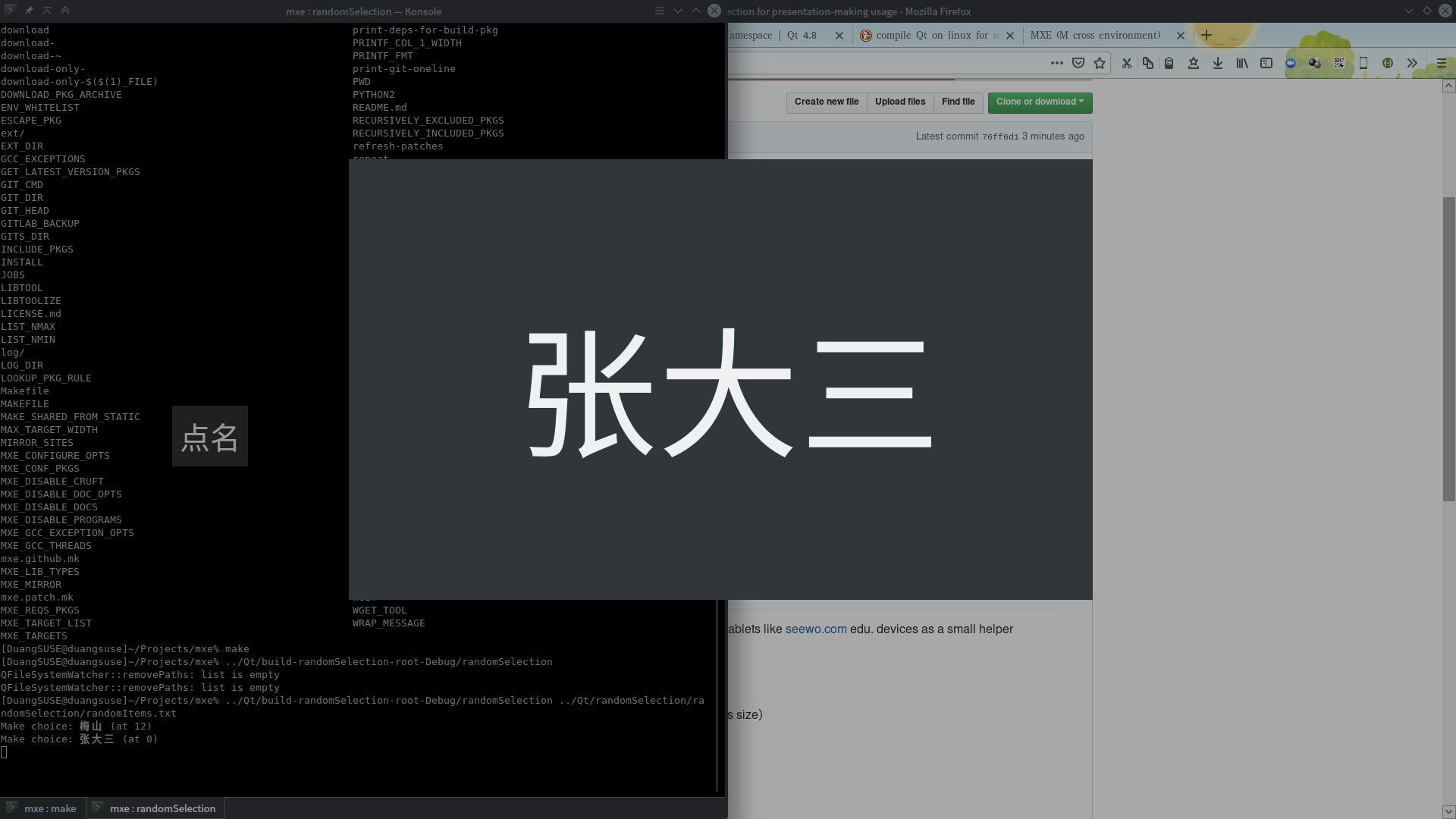Screen dimensions: 1456x819
Task: Toggle Konsole's pin-on-top titlebar button
Action: (x=29, y=11)
